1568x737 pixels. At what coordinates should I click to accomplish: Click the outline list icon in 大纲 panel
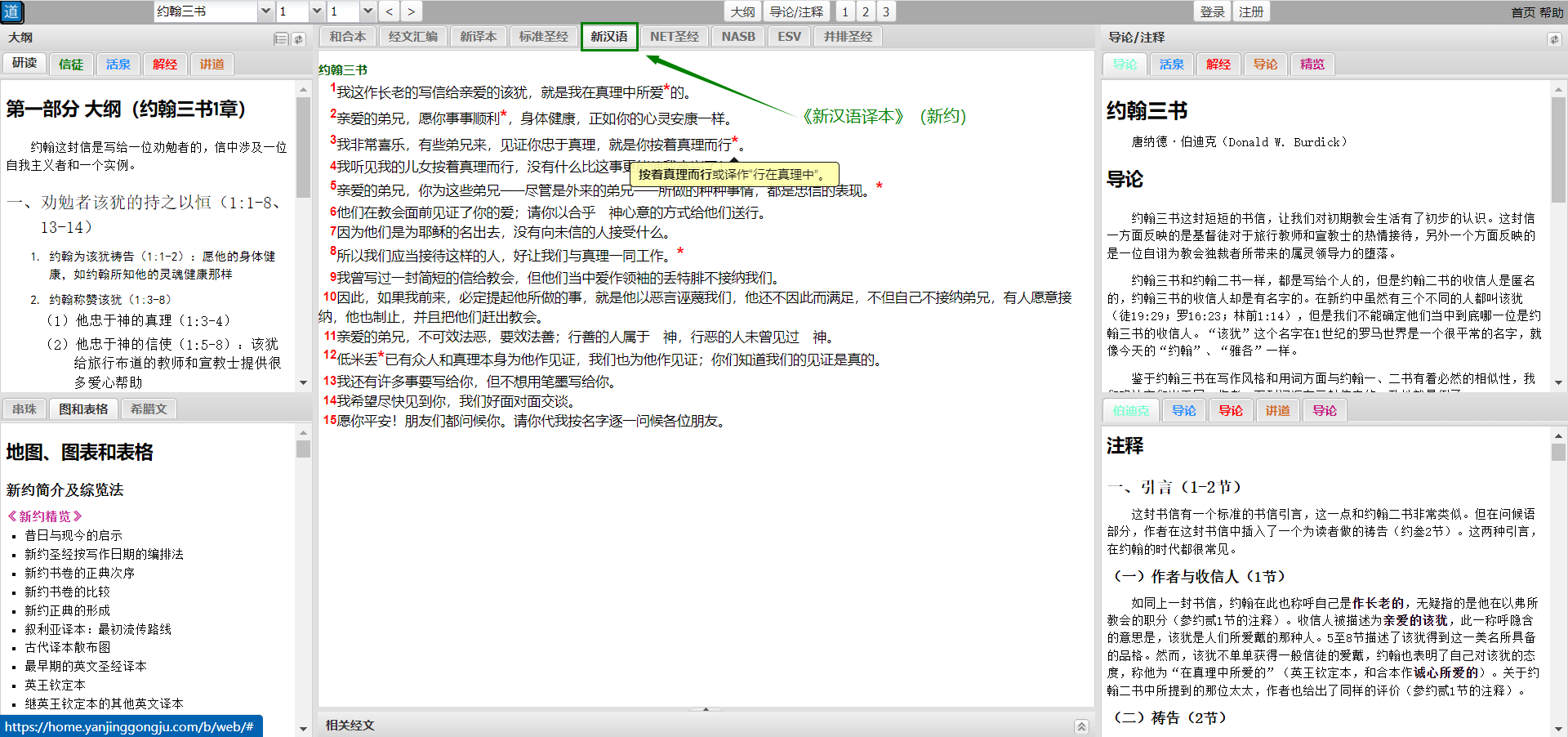[281, 39]
